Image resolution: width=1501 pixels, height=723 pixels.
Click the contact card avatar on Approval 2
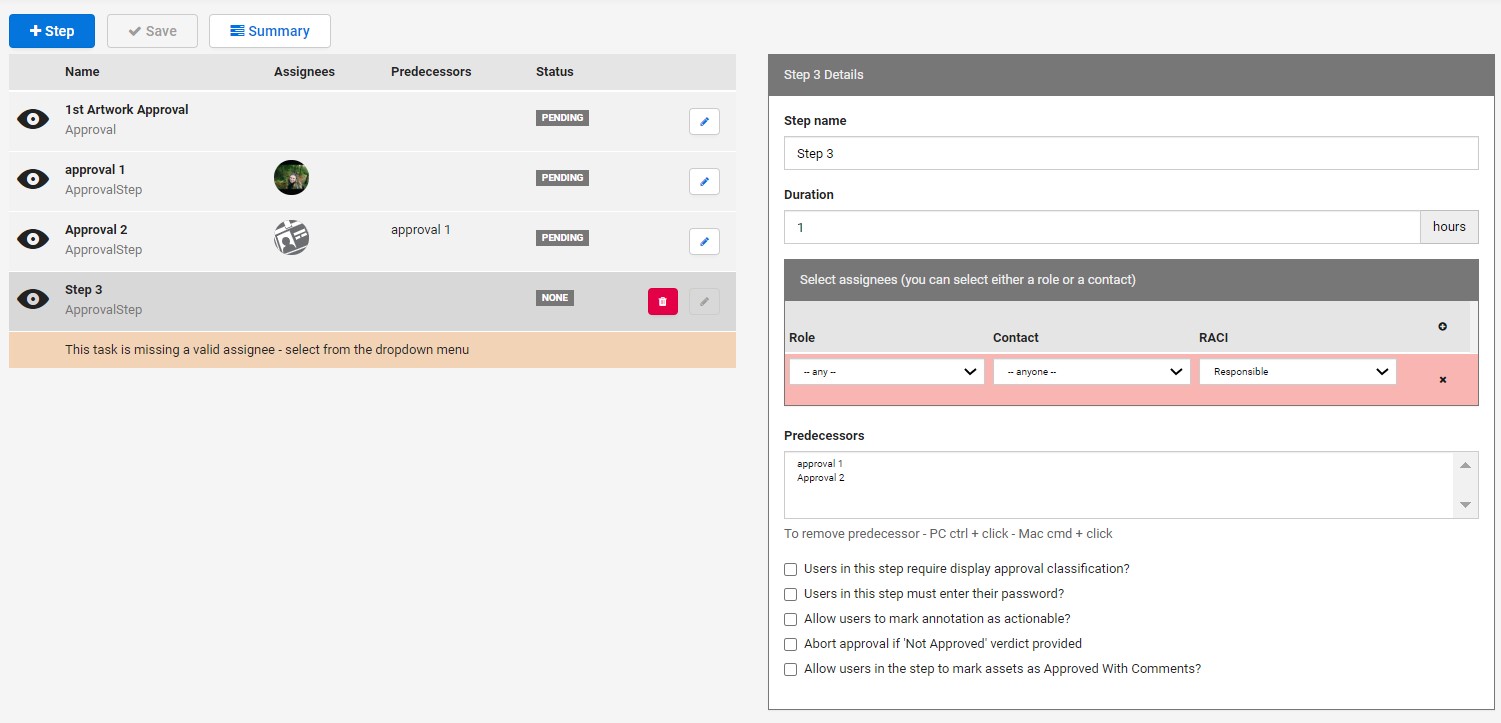click(291, 238)
